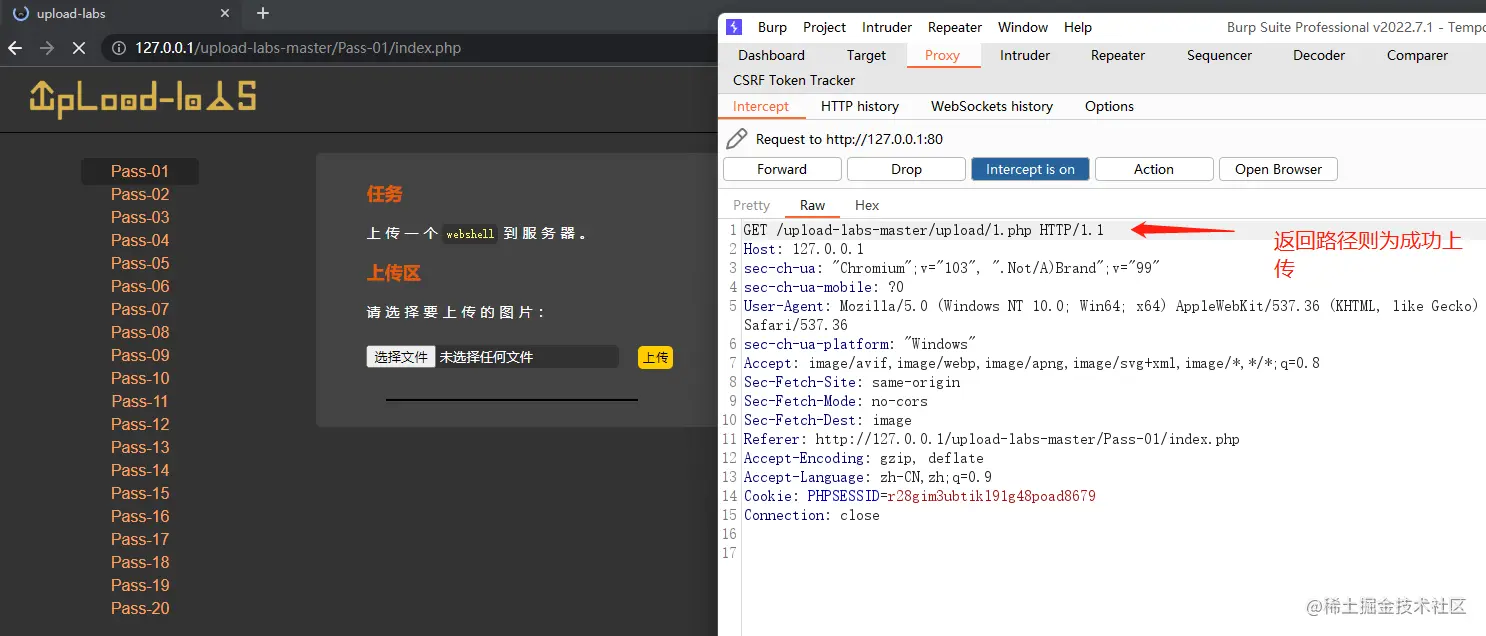1486x636 pixels.
Task: Open Pass-19 level
Action: (140, 585)
